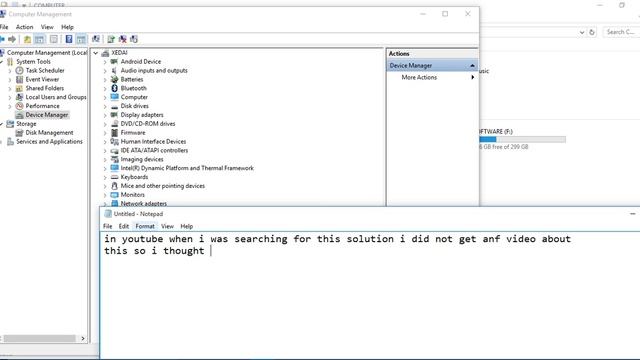Expand Local Users and Groups node
640x360 pixels.
coord(10,97)
